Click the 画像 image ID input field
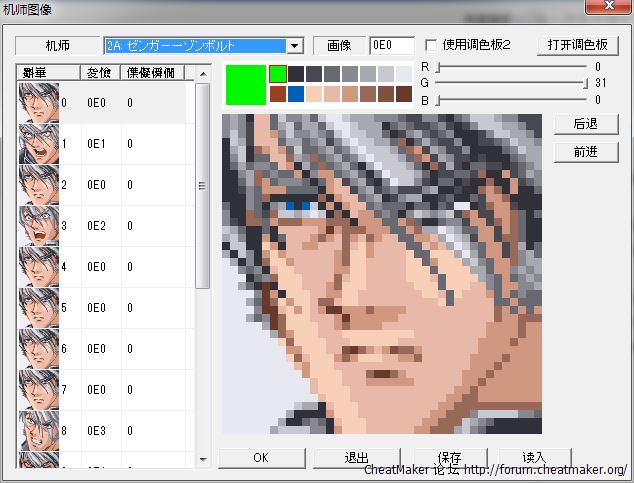 tap(391, 46)
